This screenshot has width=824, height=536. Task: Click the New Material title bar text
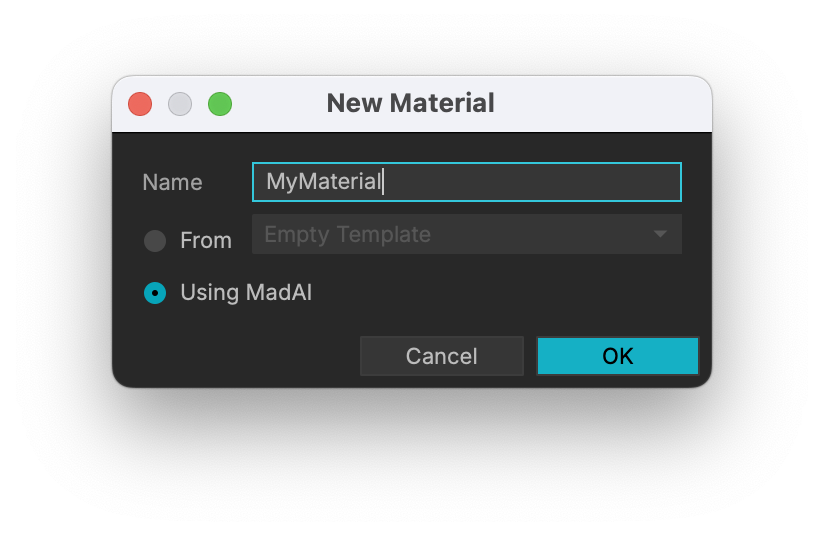[410, 103]
